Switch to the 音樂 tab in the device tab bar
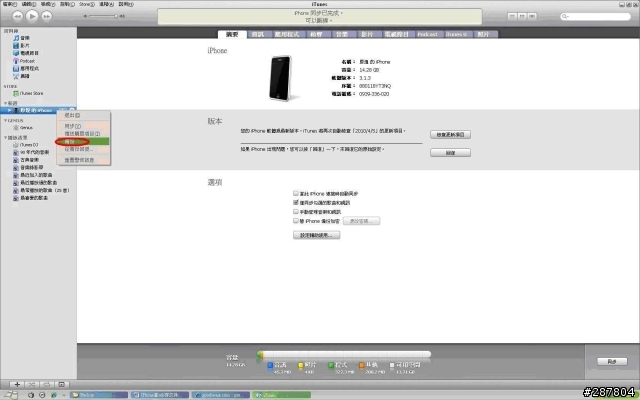 (342, 34)
